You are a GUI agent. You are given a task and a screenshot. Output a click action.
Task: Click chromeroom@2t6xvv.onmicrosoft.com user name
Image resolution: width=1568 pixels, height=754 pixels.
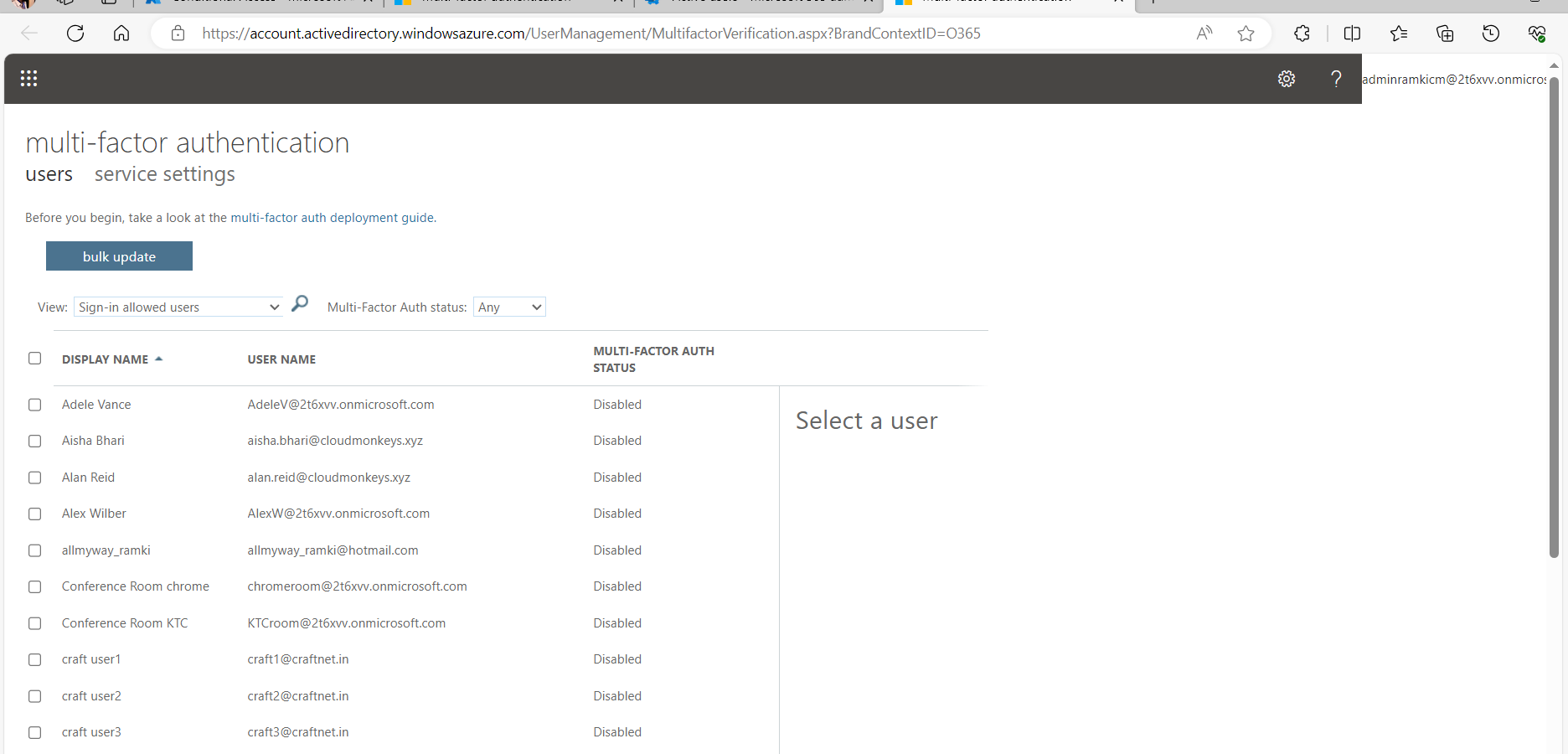[357, 586]
